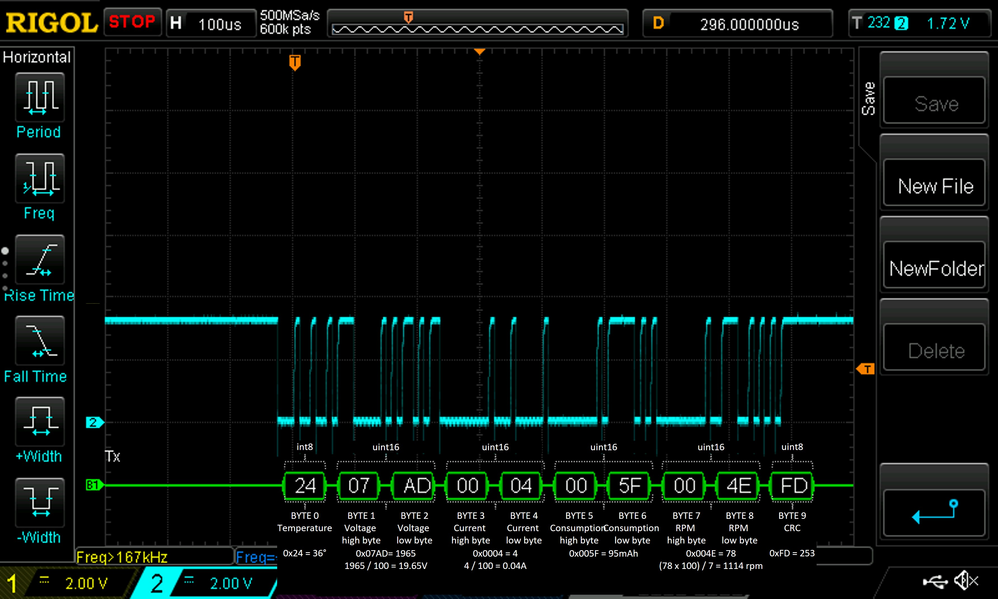Click the Horizontal menu title

coord(36,57)
